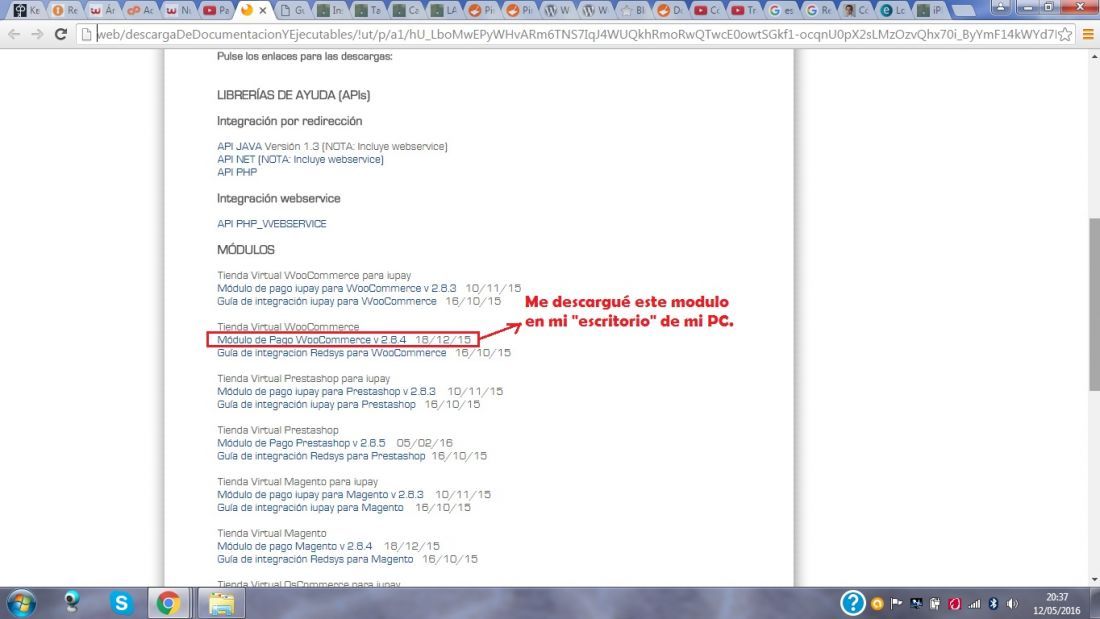Open Guía de integración iupay para Magento

click(310, 507)
